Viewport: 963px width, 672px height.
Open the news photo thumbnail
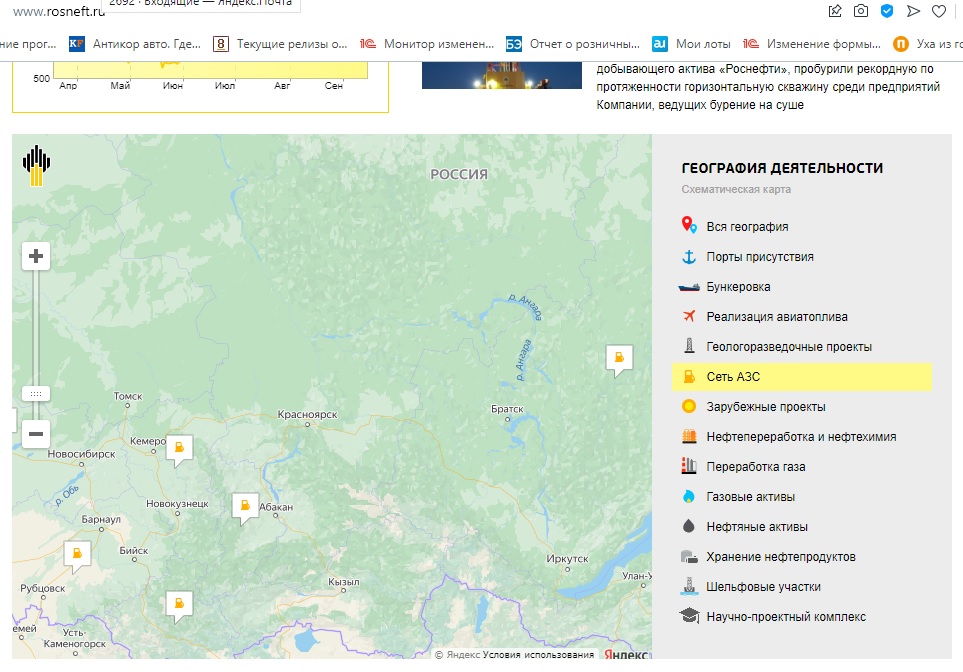pyautogui.click(x=502, y=75)
